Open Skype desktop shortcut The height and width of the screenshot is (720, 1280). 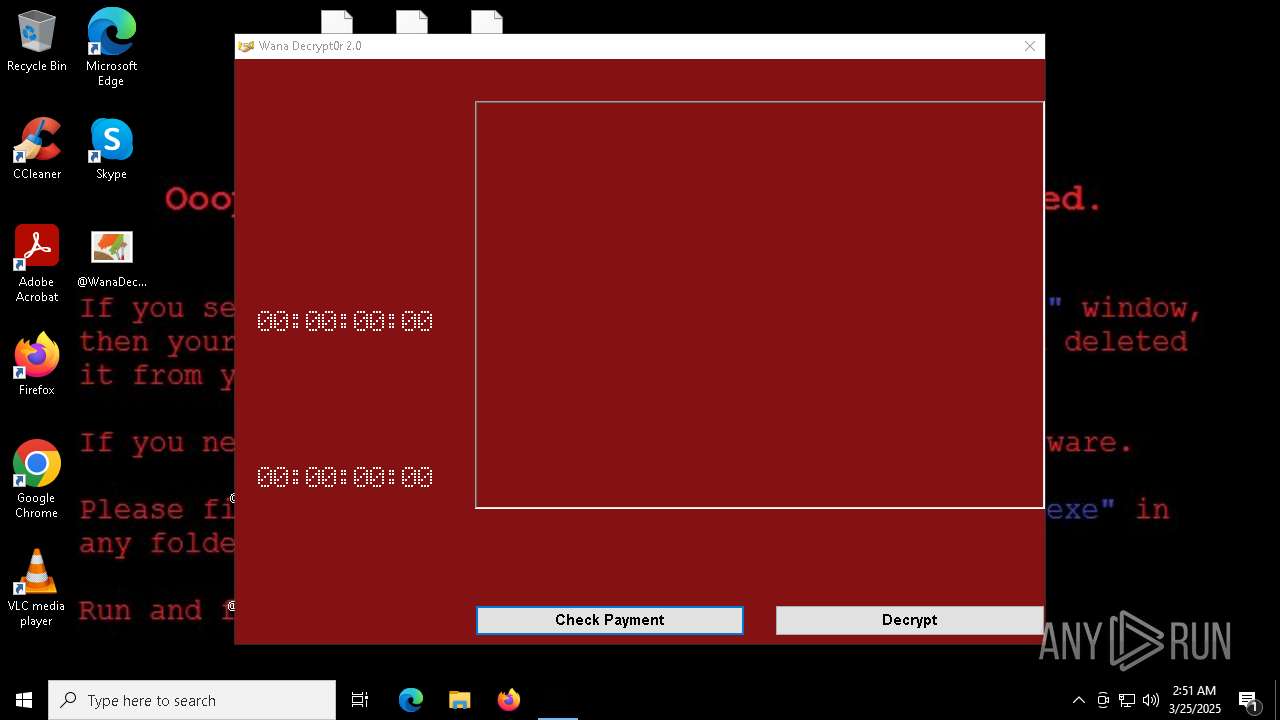pos(111,149)
